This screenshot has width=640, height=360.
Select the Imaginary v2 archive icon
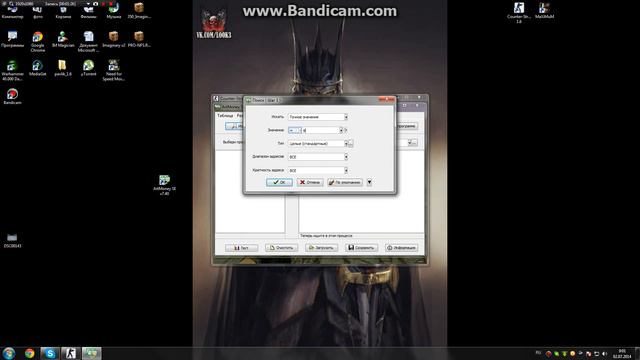pyautogui.click(x=113, y=40)
